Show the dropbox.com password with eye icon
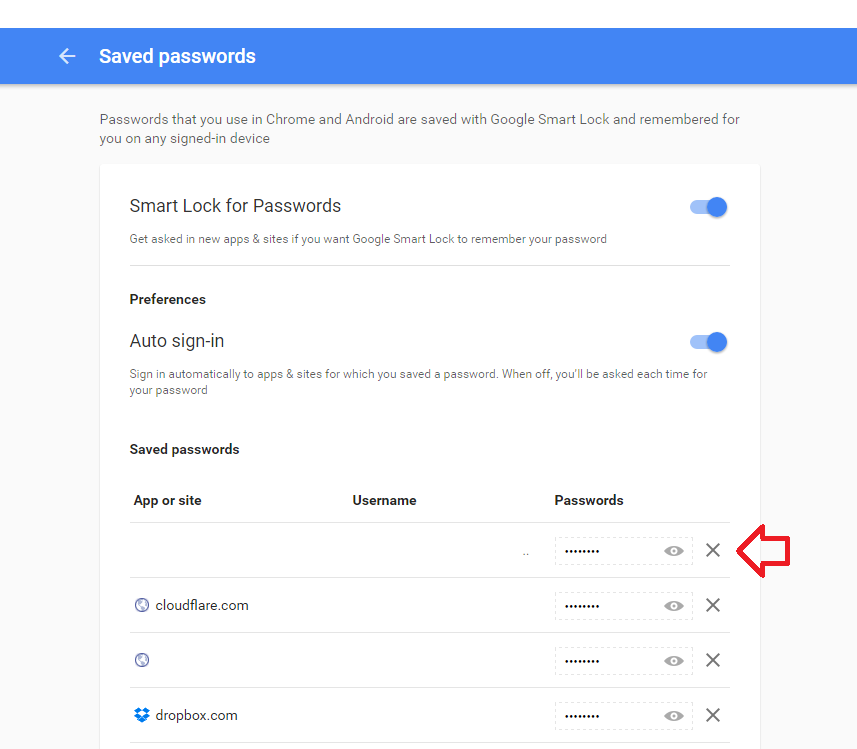Screen dimensions: 857x749 (673, 716)
